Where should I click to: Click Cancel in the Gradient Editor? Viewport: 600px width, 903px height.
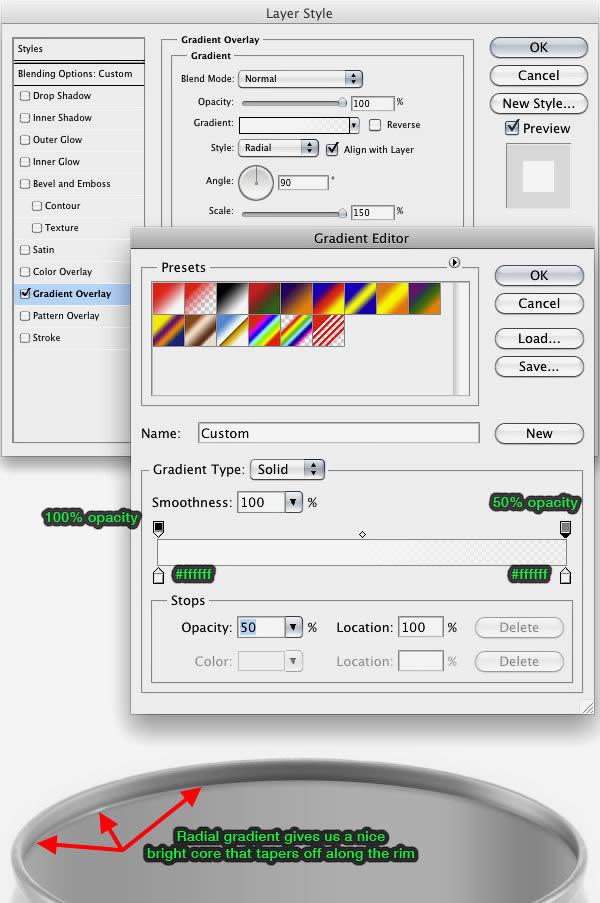pyautogui.click(x=539, y=303)
